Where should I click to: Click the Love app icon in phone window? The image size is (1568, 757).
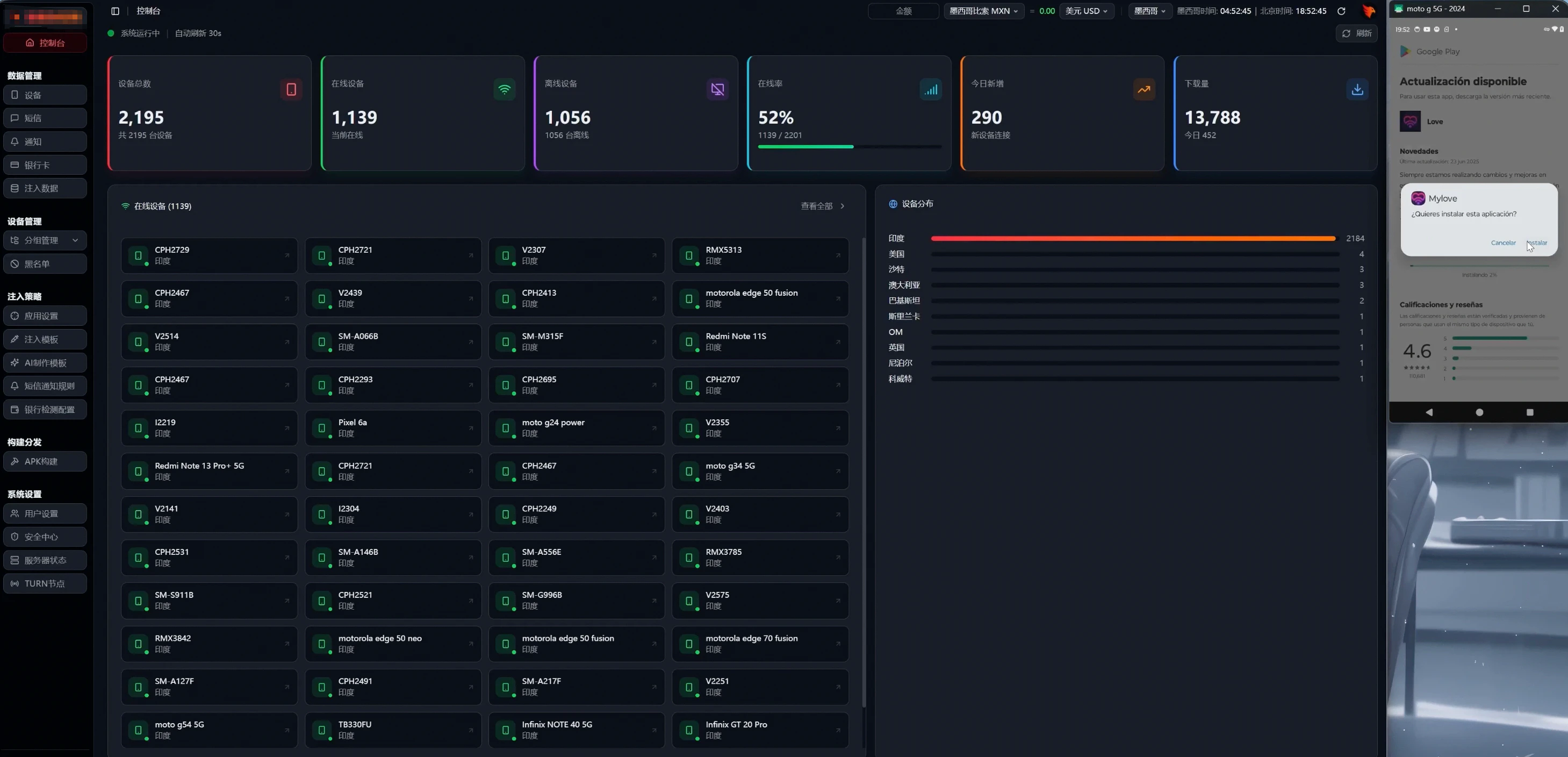click(1409, 122)
